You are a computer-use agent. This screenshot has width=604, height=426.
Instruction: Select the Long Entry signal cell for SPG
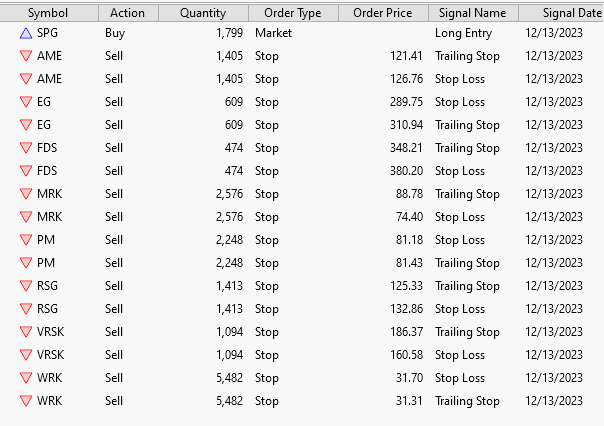point(463,33)
